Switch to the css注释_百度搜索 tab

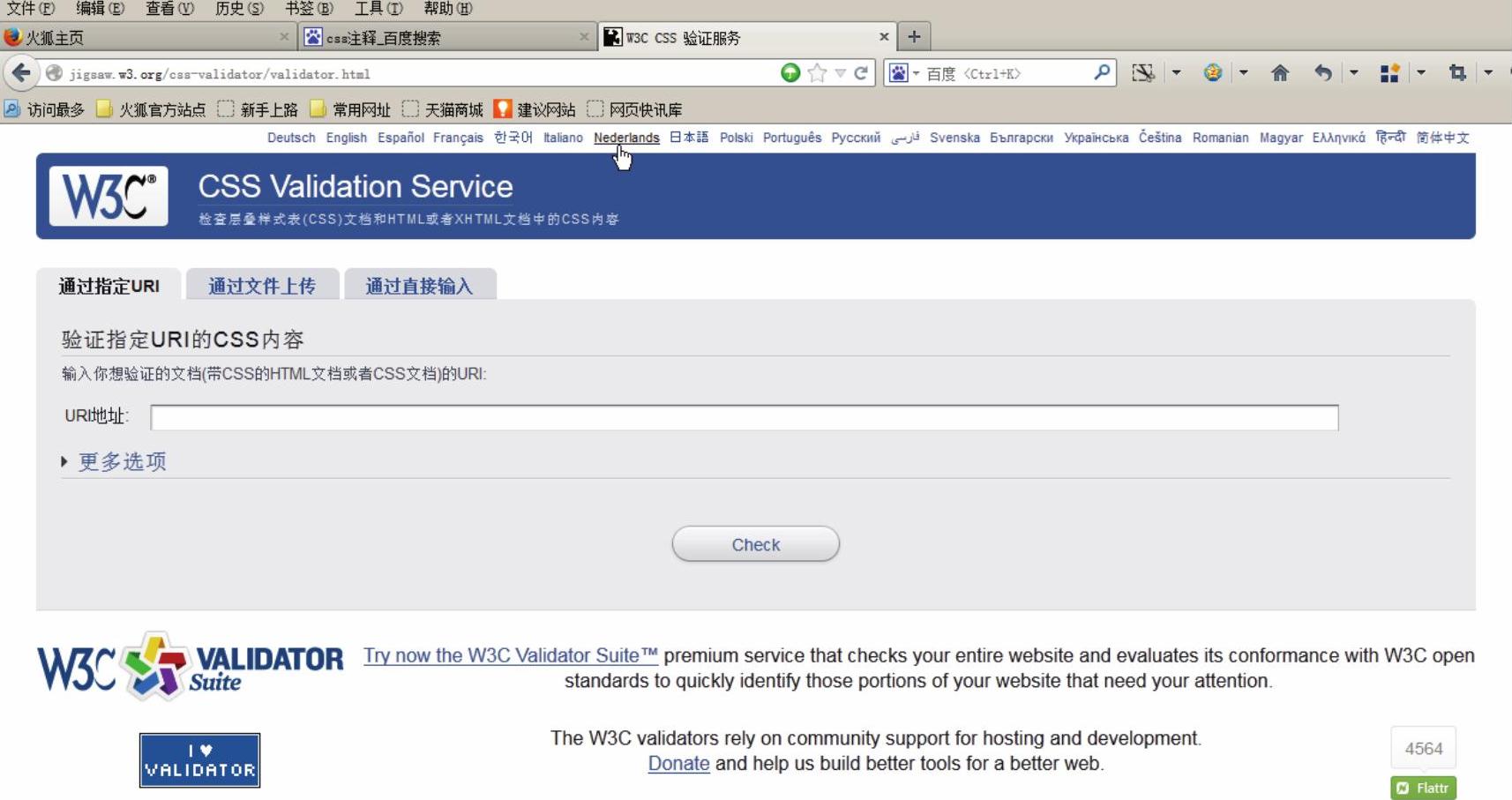pos(446,37)
